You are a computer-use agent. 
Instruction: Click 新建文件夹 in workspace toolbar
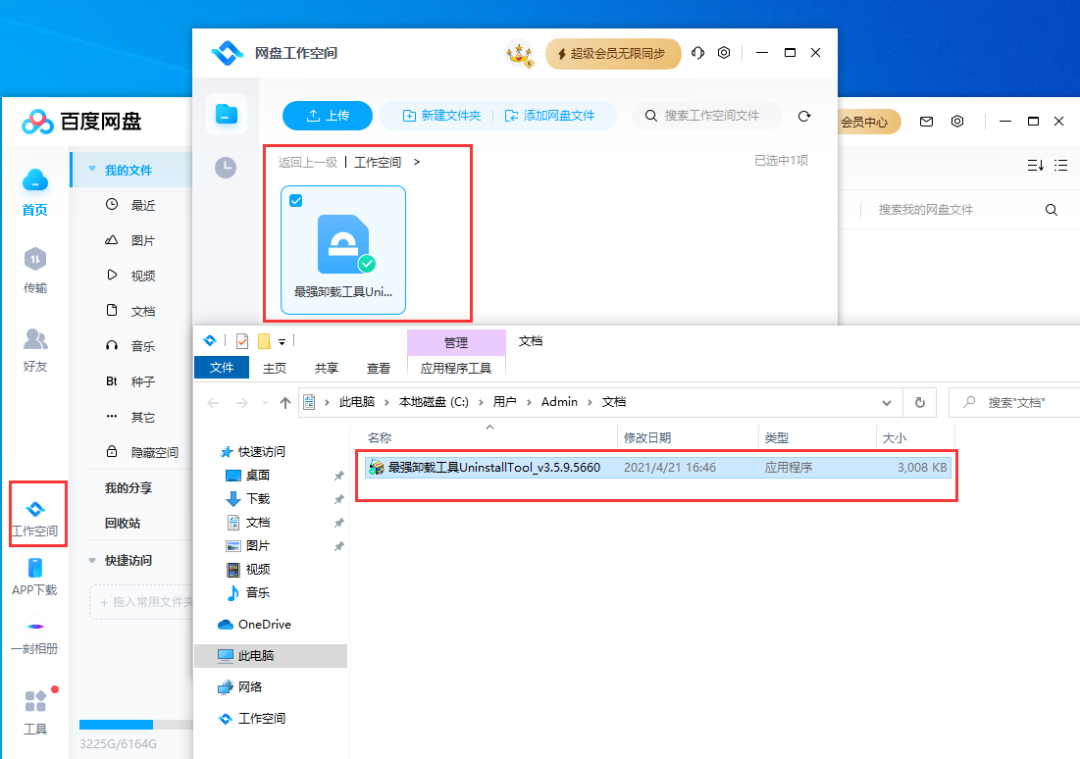coord(442,116)
